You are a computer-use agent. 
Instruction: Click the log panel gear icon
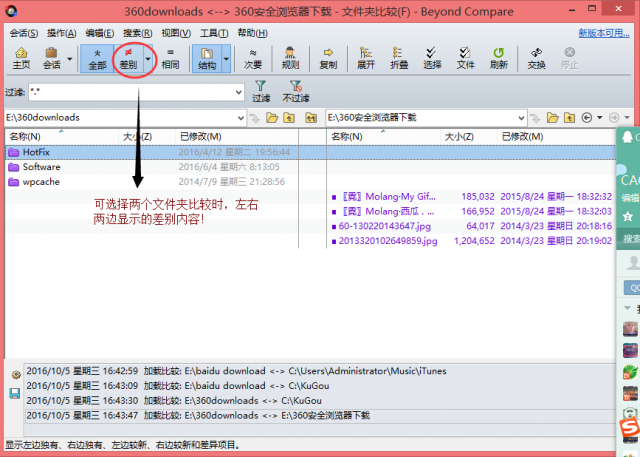pos(16,375)
